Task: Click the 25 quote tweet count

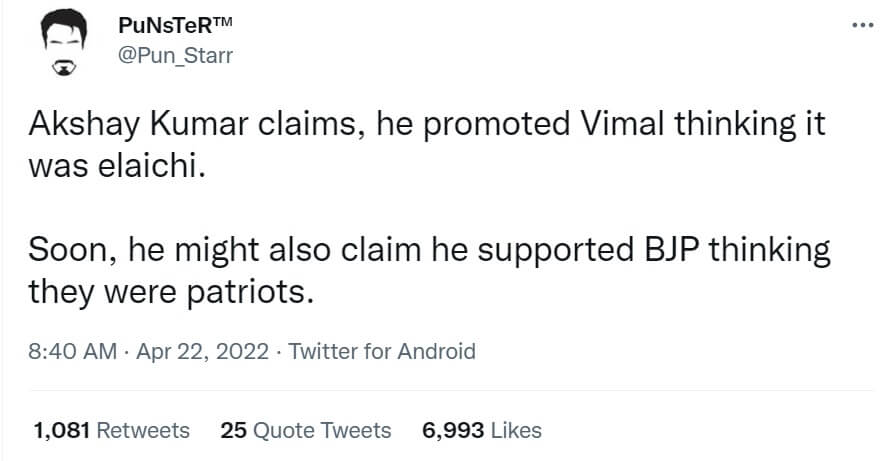Action: point(233,430)
